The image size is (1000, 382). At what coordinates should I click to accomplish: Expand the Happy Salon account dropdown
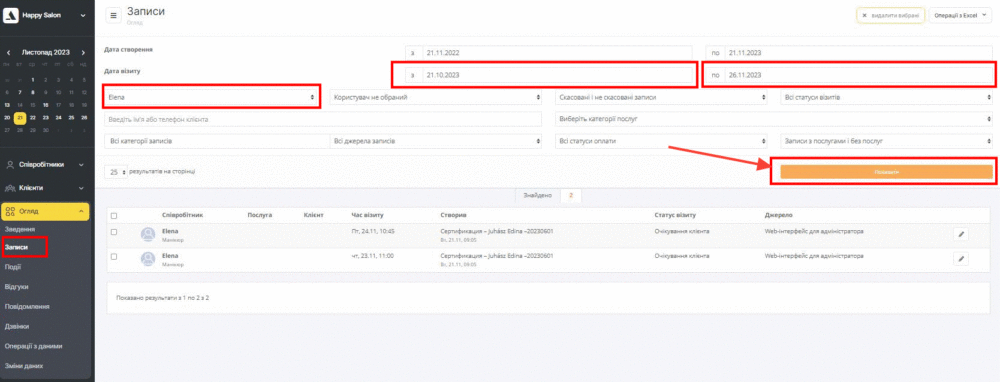[x=83, y=15]
